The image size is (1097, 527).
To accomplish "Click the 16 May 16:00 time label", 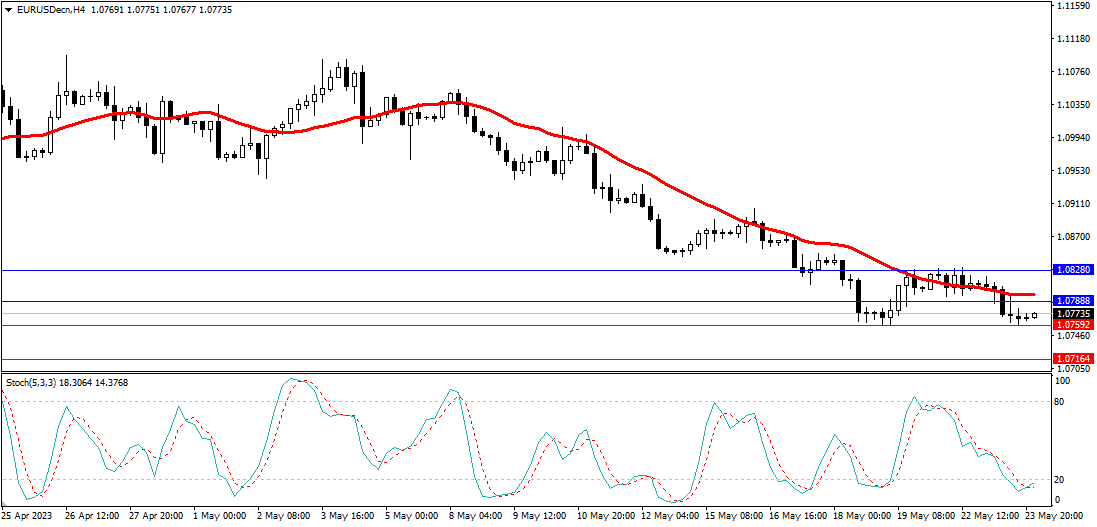I will [799, 516].
